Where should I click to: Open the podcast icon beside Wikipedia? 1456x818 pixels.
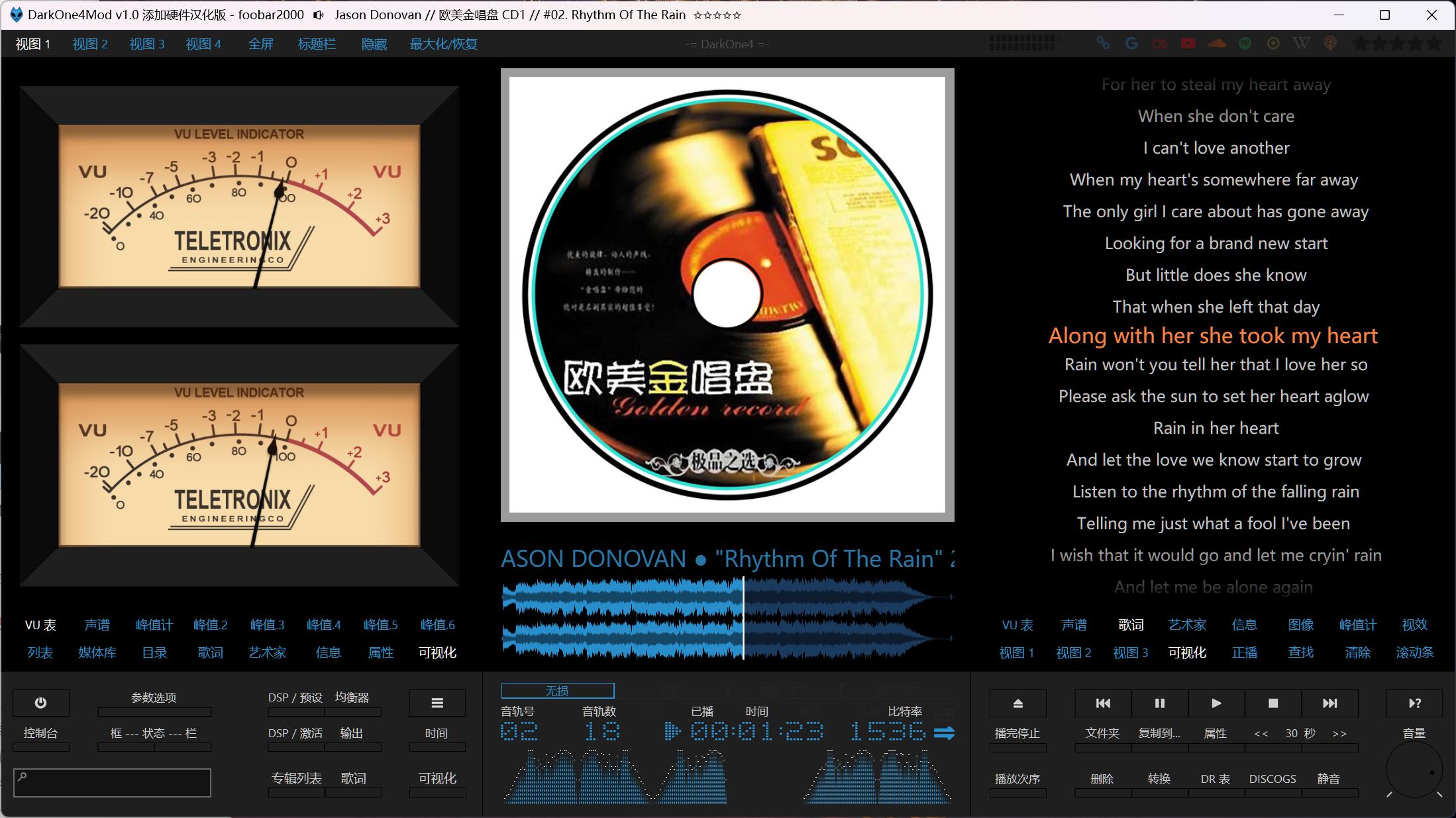1330,44
